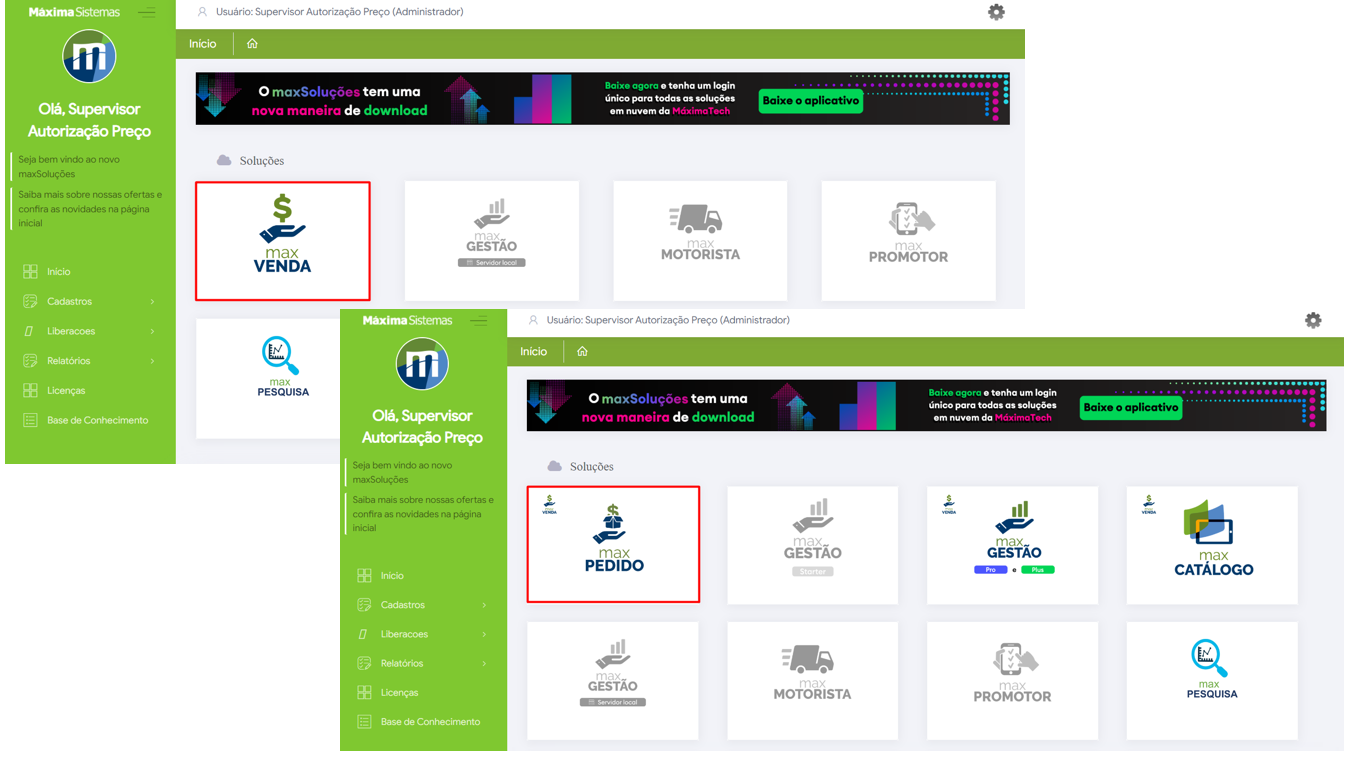Click "Seja bem vindo ao novo maxSoluções" in back window
Viewport: 1349px width, 757px height.
click(69, 167)
